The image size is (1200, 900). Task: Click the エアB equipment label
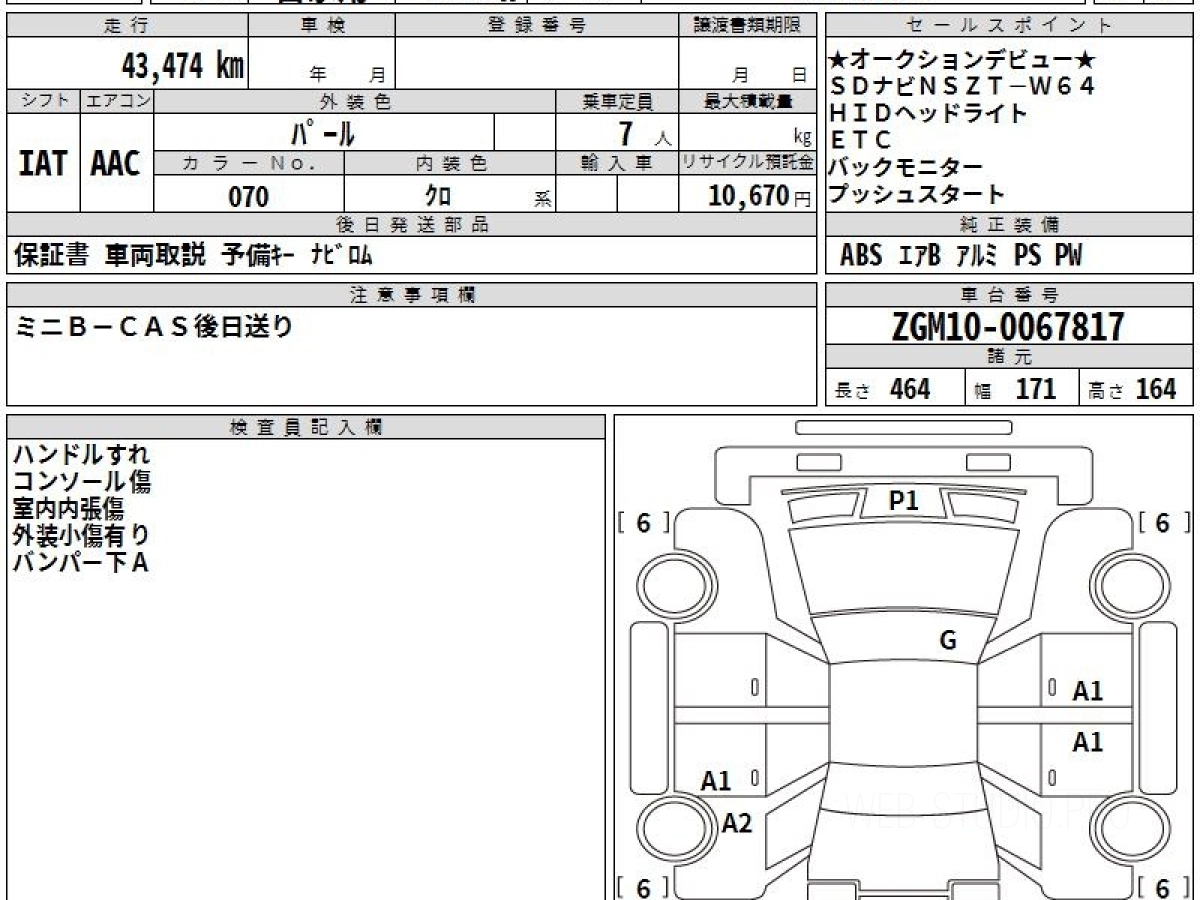(x=919, y=256)
